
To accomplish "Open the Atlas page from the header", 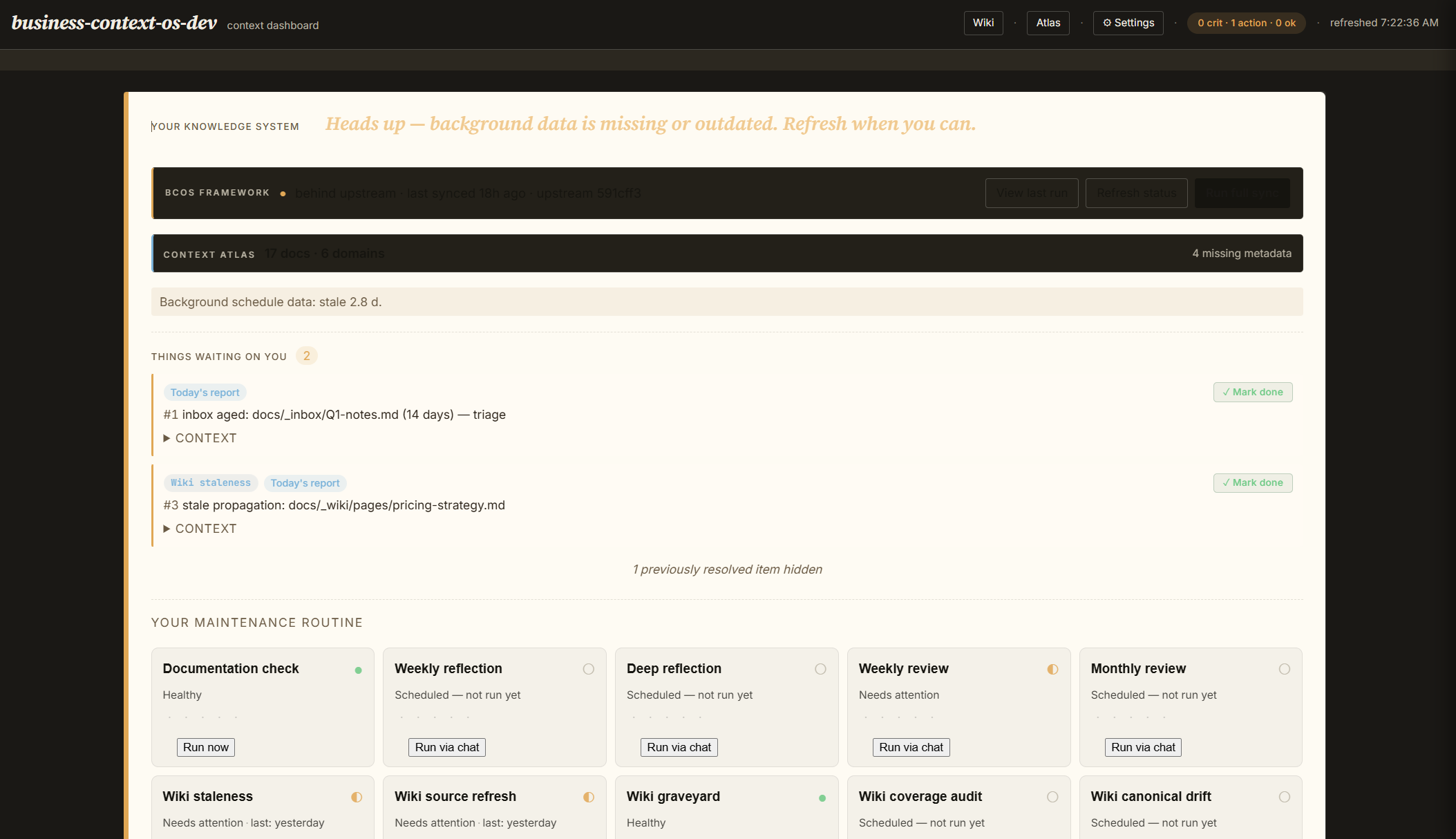I will (1048, 23).
